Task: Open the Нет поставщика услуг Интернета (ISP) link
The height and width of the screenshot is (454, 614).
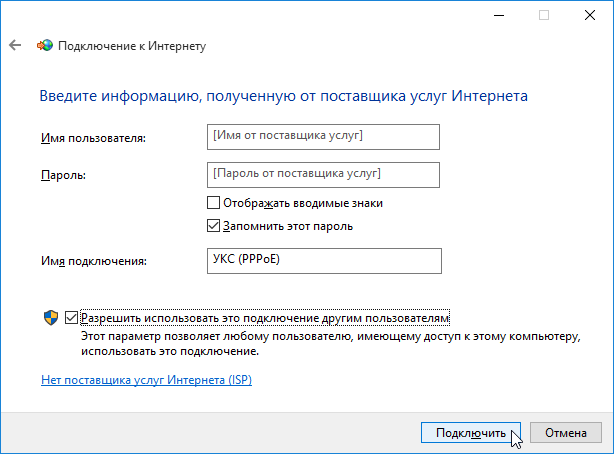Action: tap(146, 380)
